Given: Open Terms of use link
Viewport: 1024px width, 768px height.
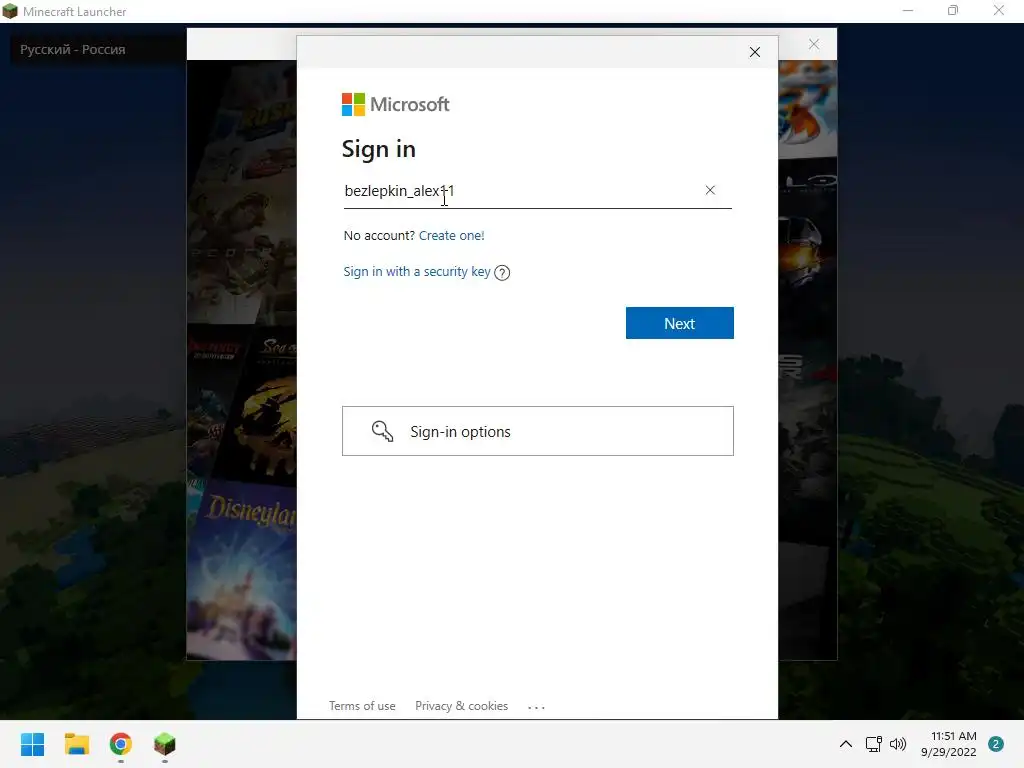Looking at the screenshot, I should [x=362, y=706].
